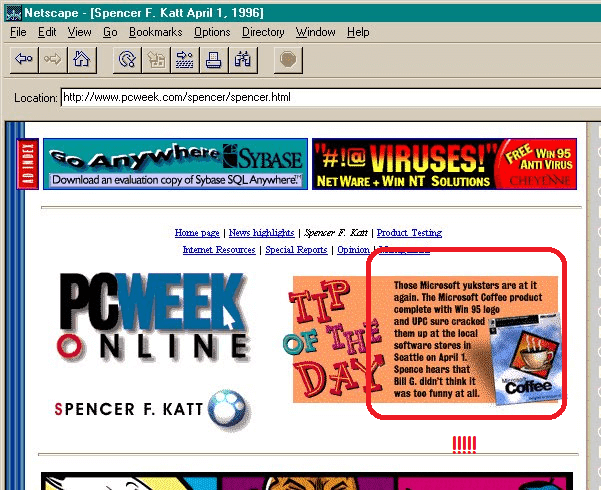Screen dimensions: 601x490
Task: Click the Cheyenne Viruses banner ad
Action: [444, 164]
